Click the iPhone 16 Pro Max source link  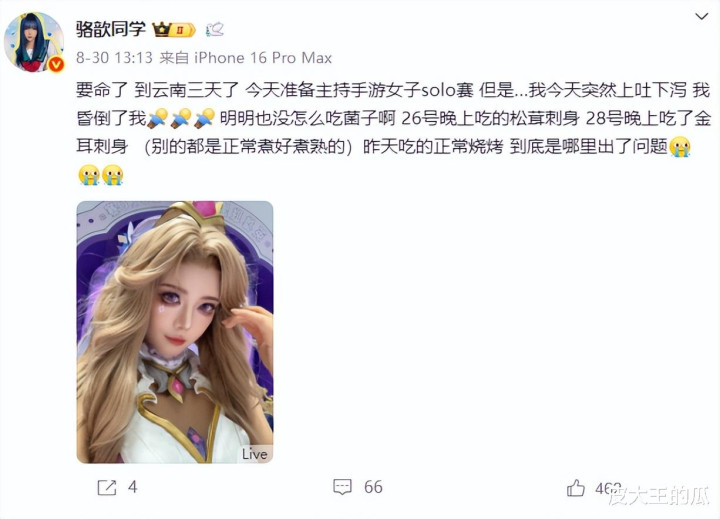coord(263,58)
